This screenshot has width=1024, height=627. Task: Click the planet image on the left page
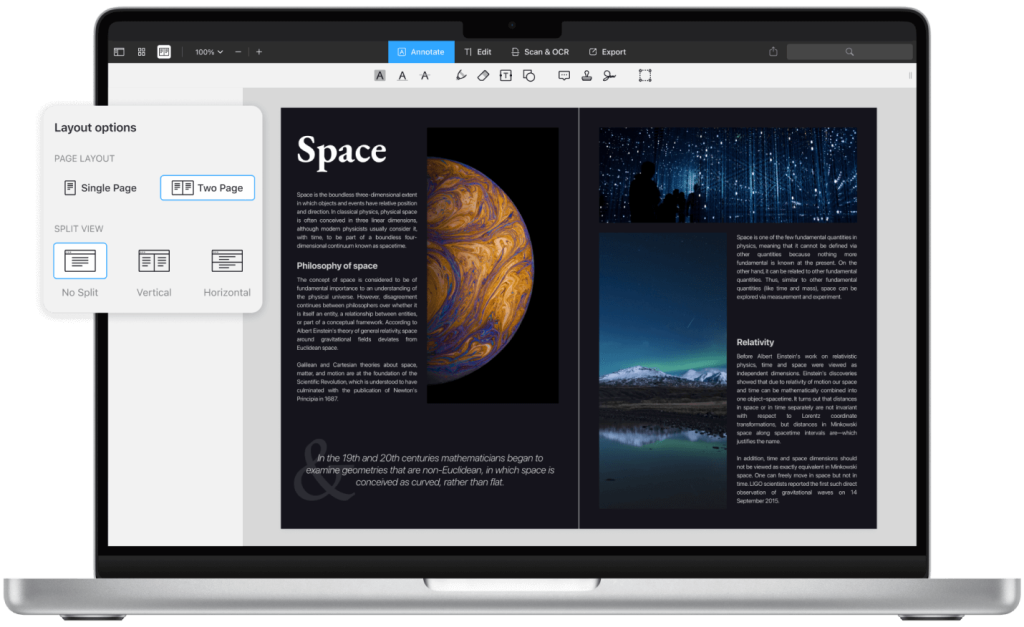(492, 265)
